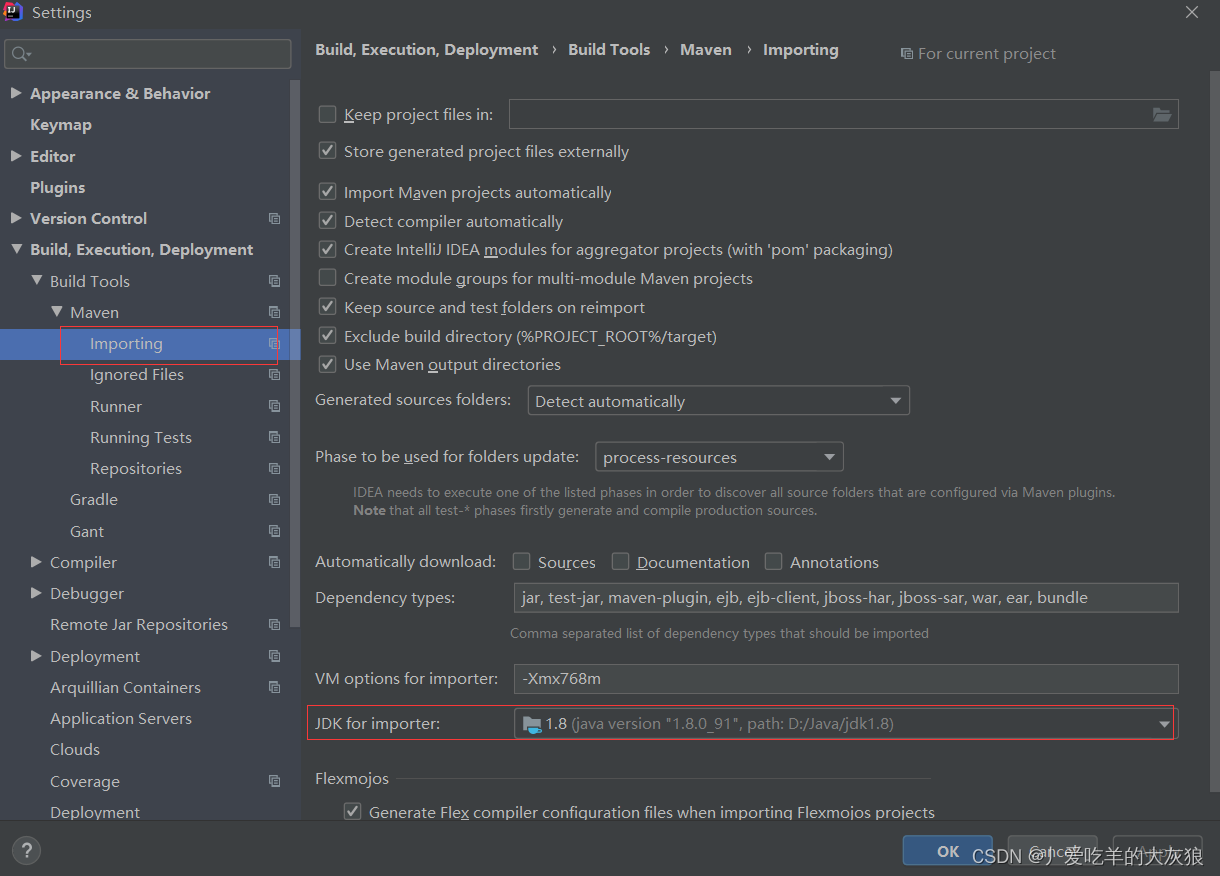Click Build Tools breadcrumb link
Image resolution: width=1220 pixels, height=876 pixels.
[x=609, y=50]
